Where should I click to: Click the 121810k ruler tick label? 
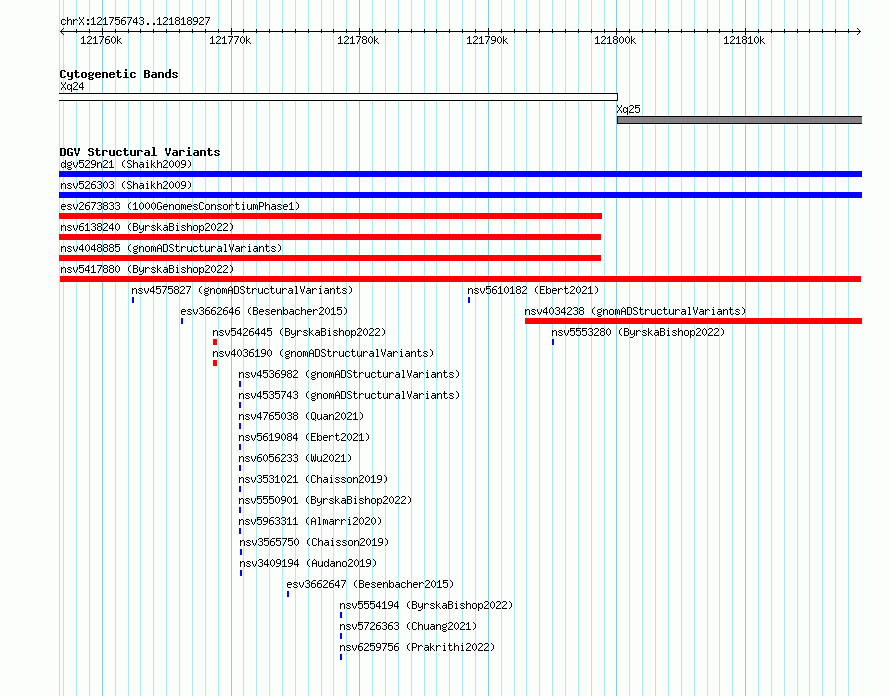[x=744, y=40]
